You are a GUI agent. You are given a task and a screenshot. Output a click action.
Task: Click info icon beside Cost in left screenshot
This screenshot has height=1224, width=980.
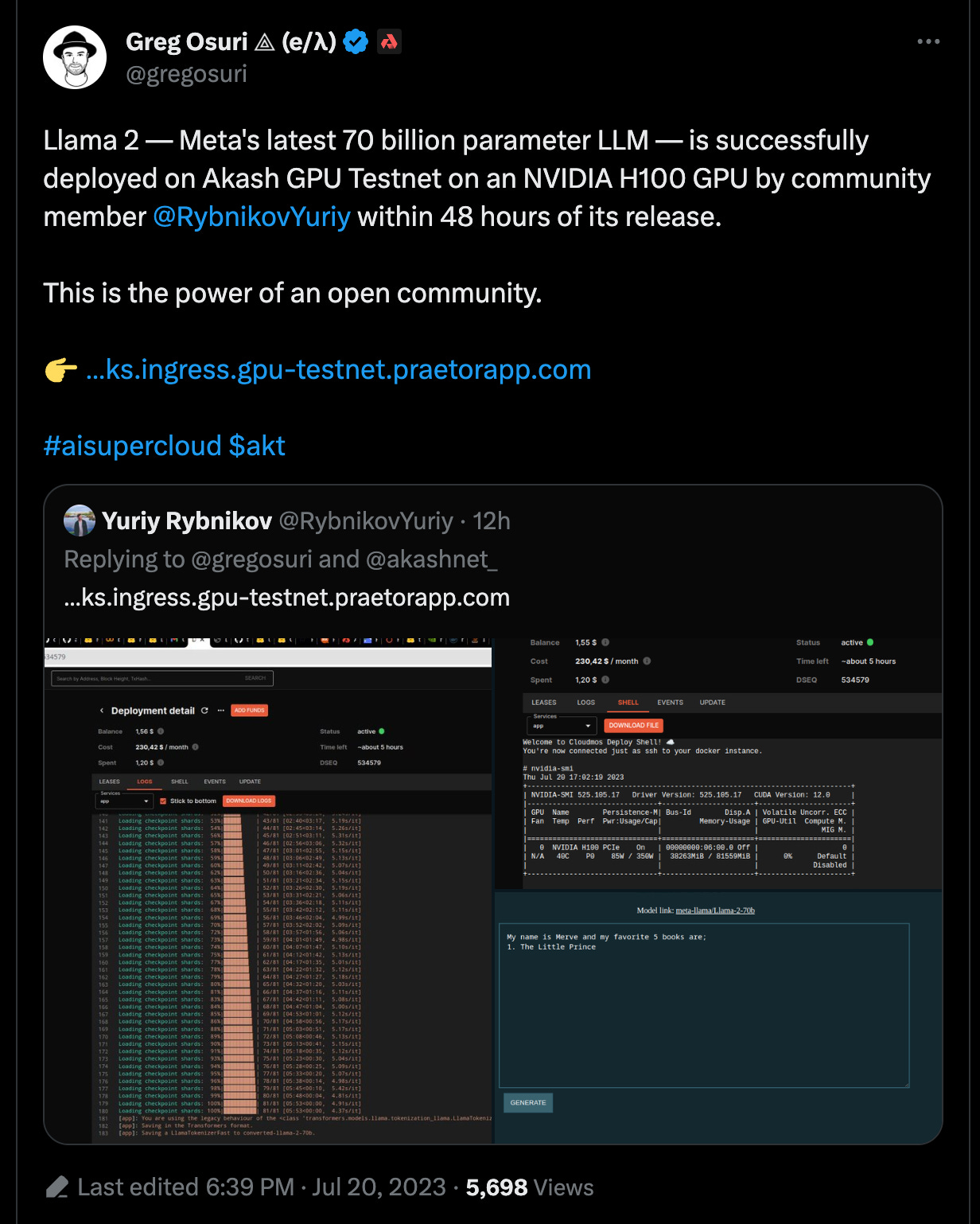(x=195, y=747)
